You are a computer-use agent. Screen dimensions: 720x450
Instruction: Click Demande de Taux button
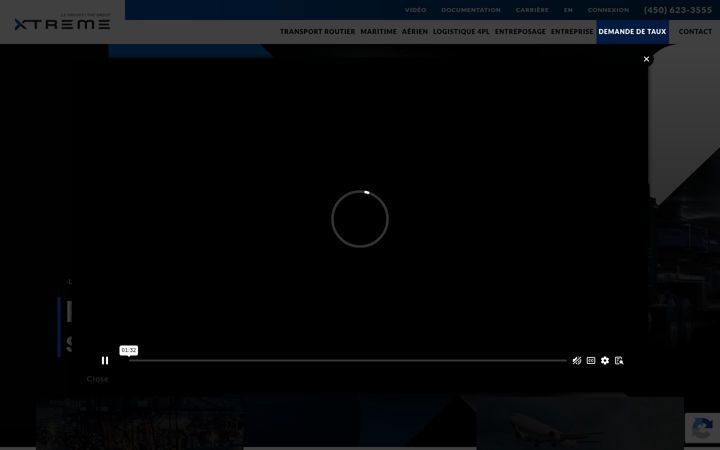click(632, 32)
